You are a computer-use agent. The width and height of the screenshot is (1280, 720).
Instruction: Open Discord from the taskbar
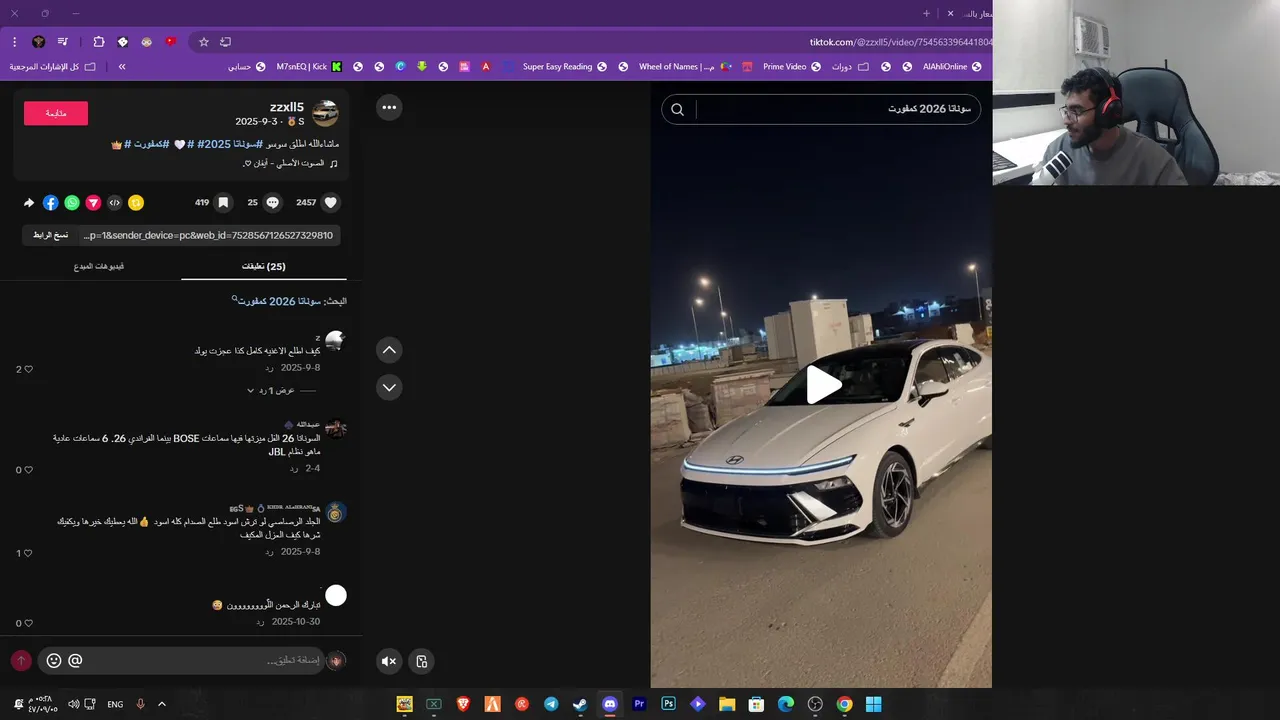[x=610, y=704]
